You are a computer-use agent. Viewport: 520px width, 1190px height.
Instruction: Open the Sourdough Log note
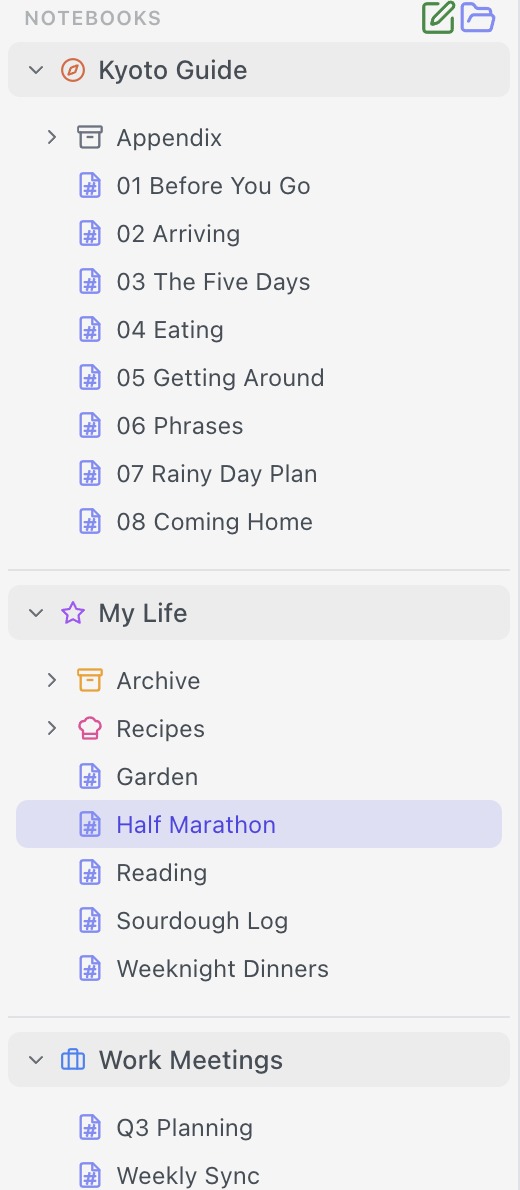(x=259, y=921)
